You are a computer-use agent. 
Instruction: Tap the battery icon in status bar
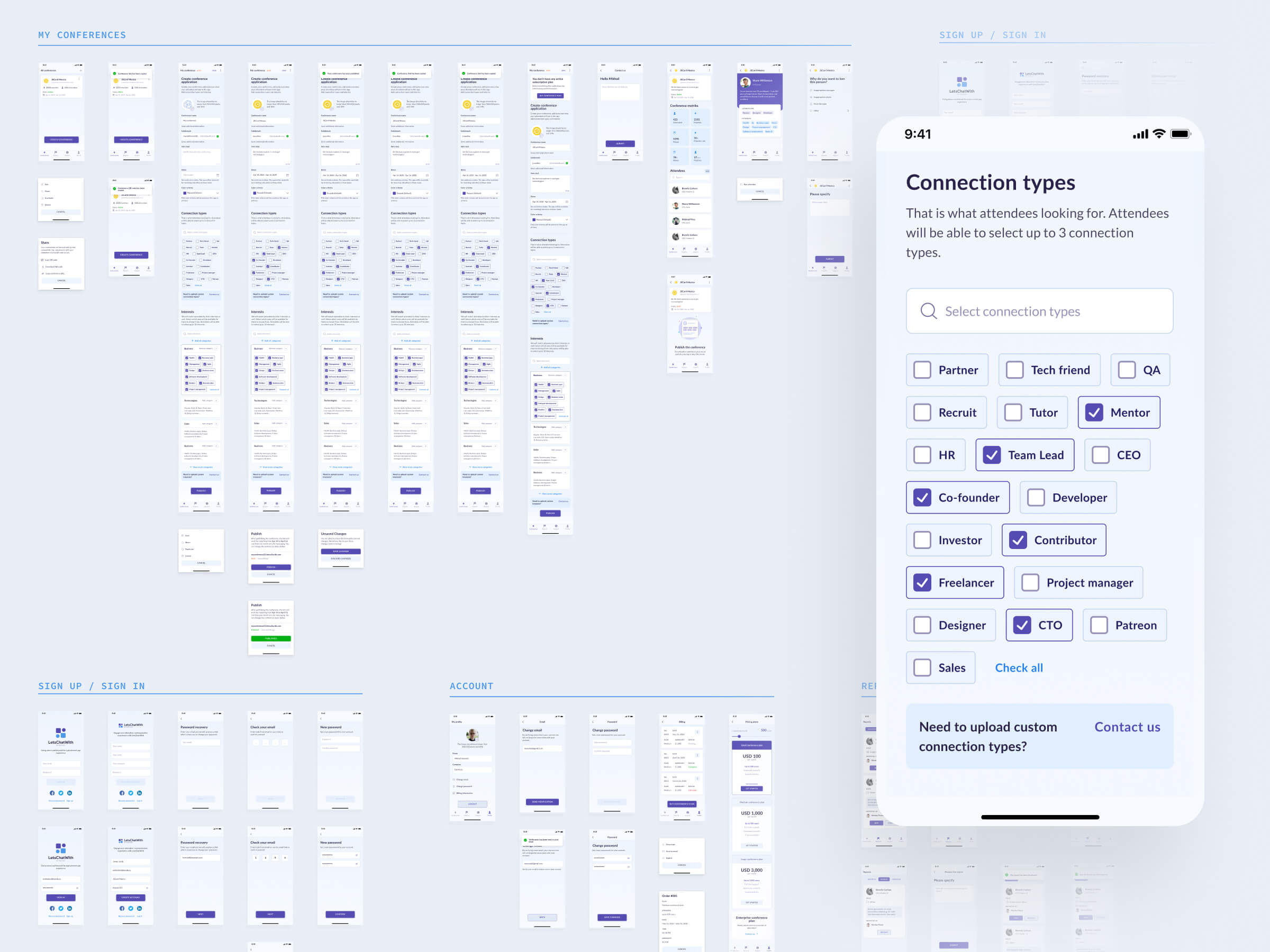pyautogui.click(x=1181, y=134)
